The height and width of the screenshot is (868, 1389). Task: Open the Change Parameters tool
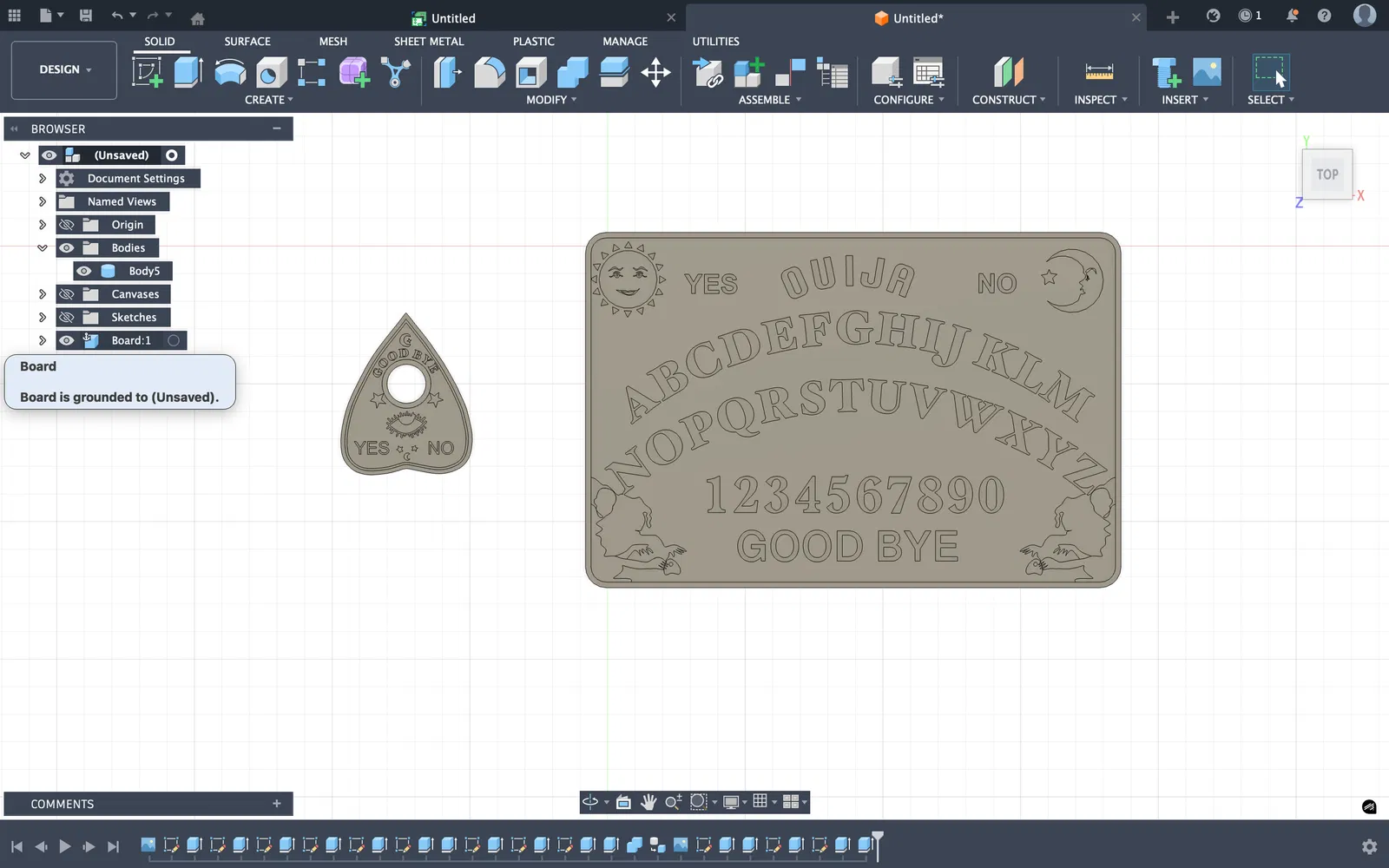tap(929, 72)
